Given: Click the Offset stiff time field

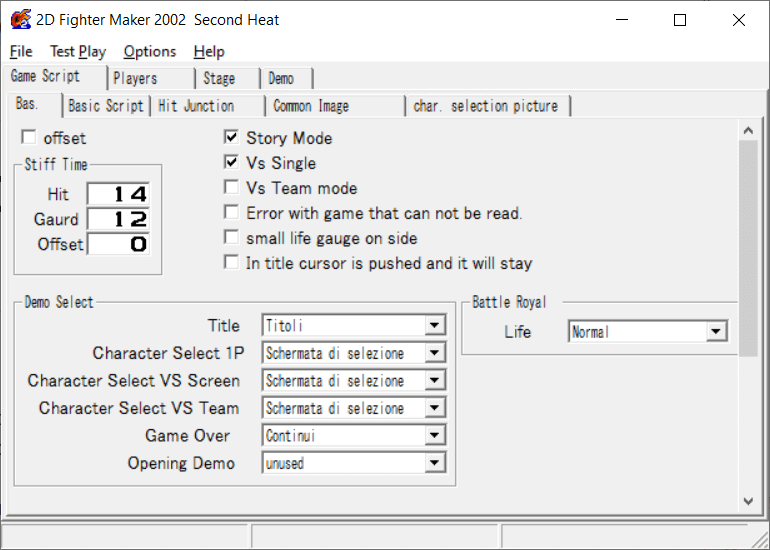Looking at the screenshot, I should pos(118,244).
